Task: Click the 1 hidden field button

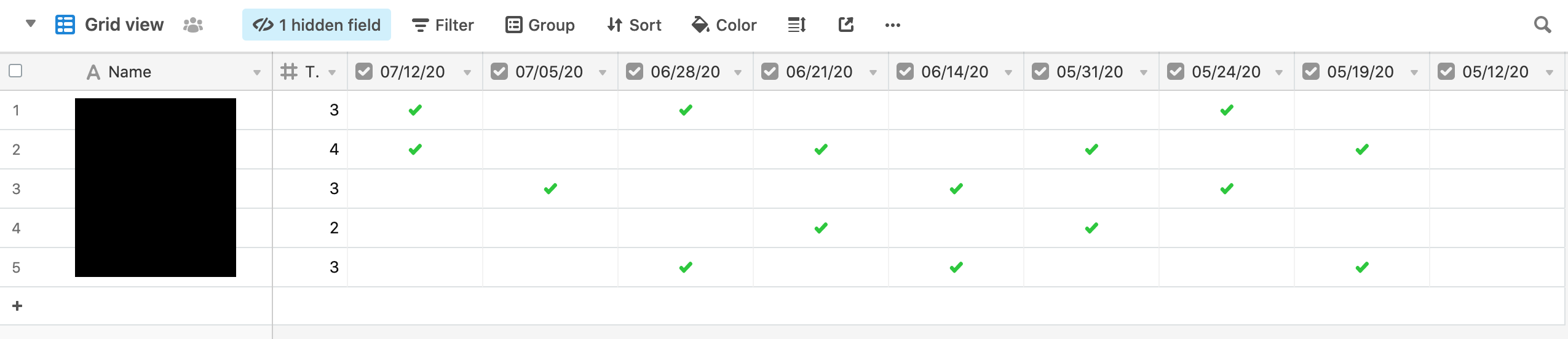Action: pyautogui.click(x=317, y=25)
